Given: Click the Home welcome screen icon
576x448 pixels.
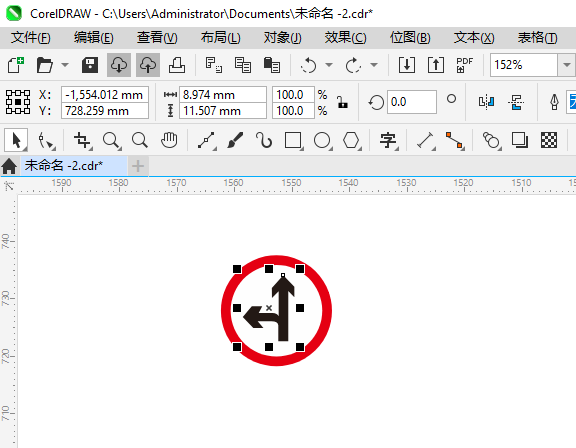Looking at the screenshot, I should 9,166.
